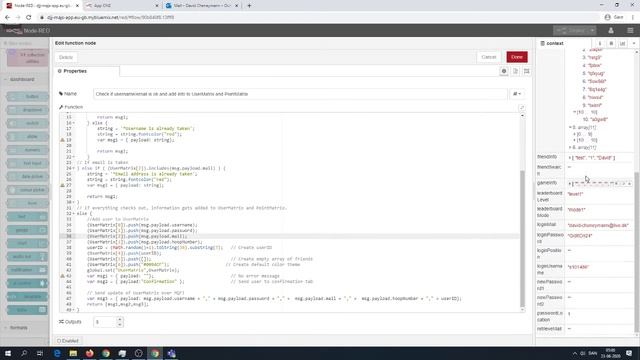Click the loginPassword value

580,236
